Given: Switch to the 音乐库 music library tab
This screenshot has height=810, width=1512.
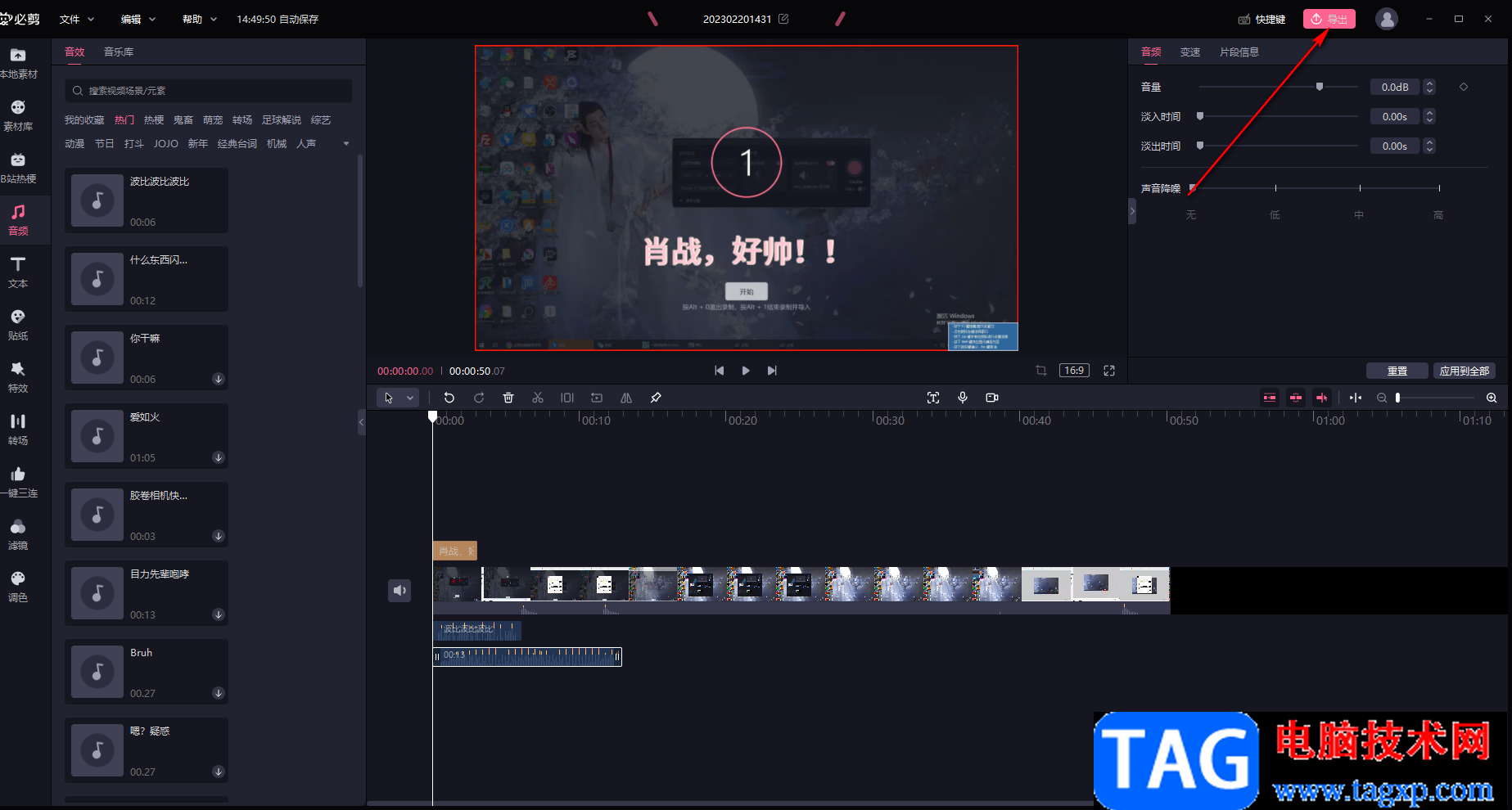Looking at the screenshot, I should coord(119,52).
